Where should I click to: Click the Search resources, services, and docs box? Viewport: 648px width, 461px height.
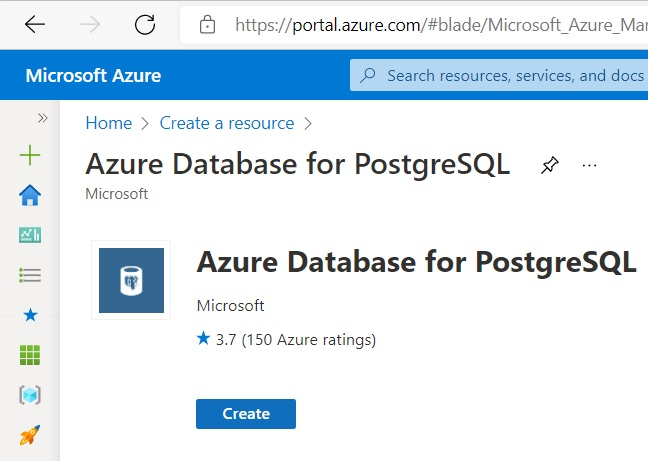click(499, 75)
